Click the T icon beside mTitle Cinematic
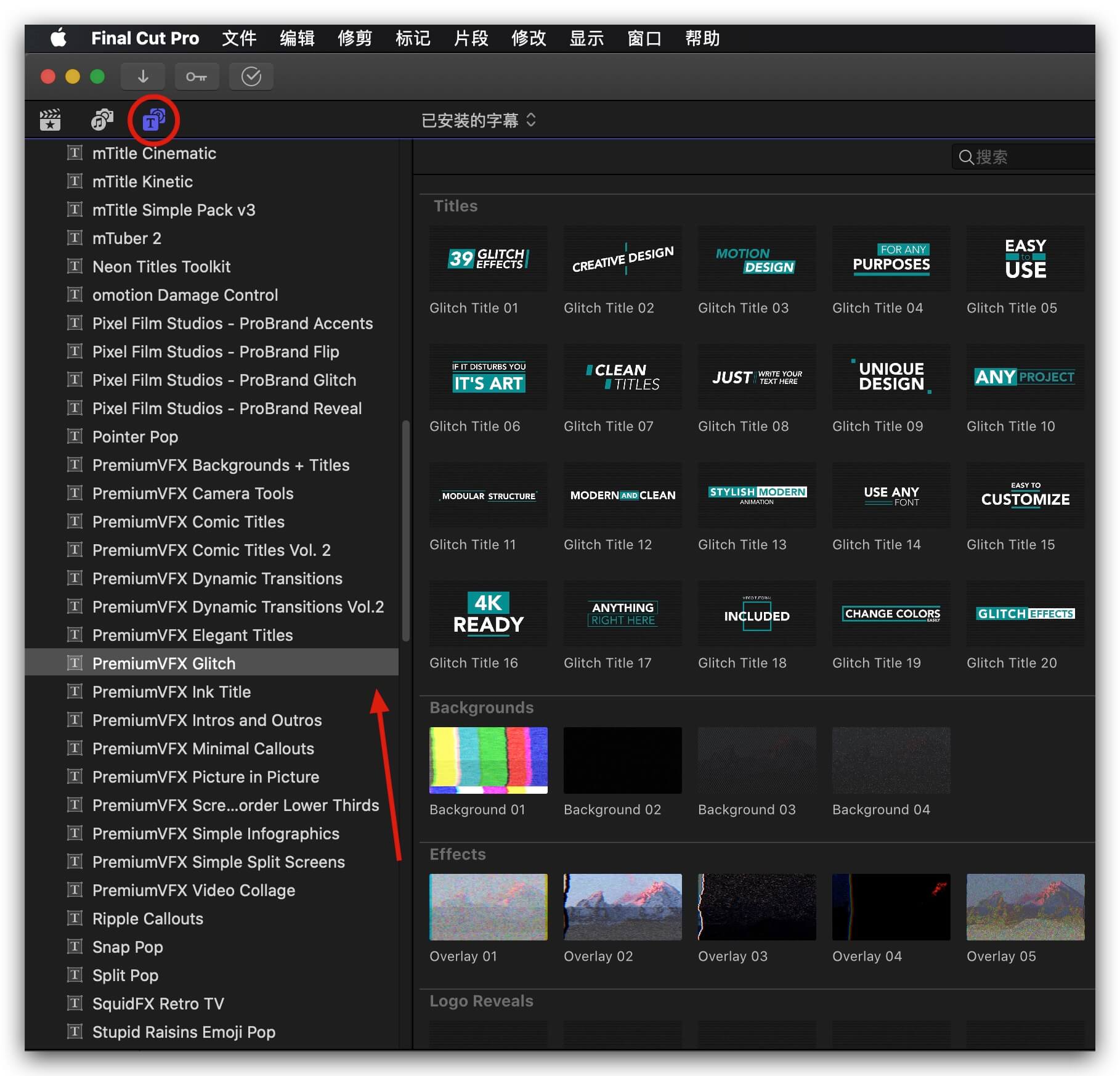This screenshot has height=1076, width=1120. 75,153
